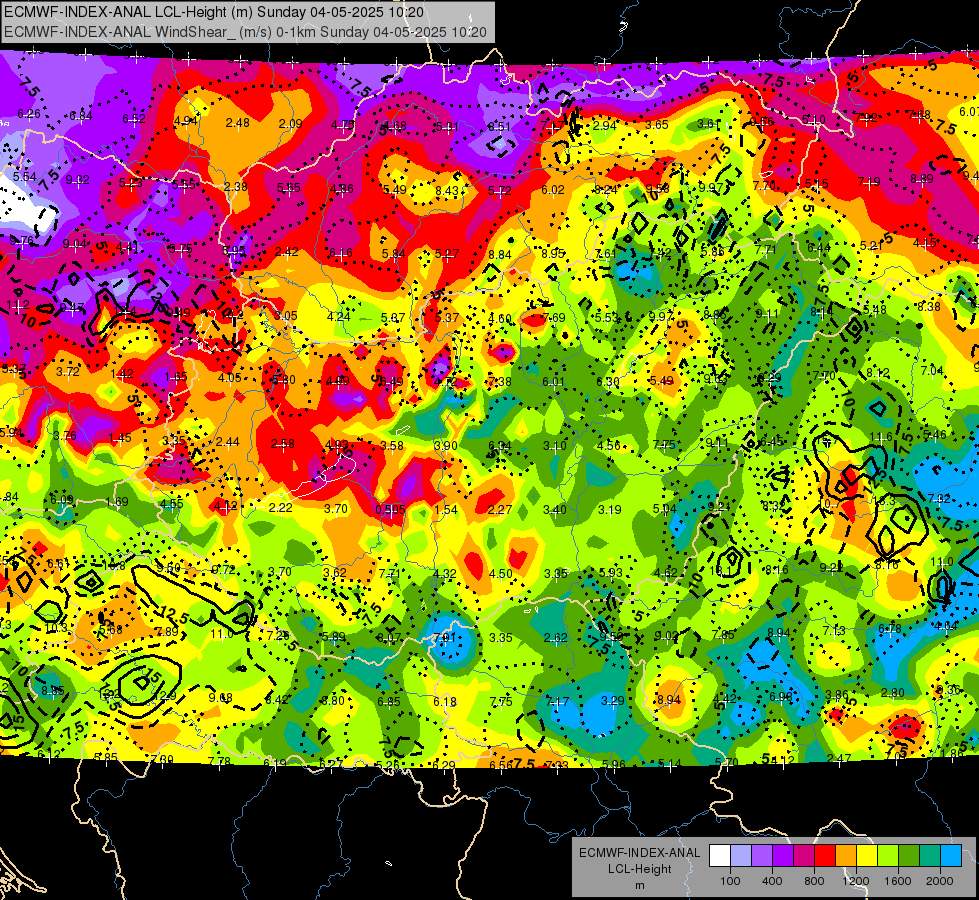Click the wind shear value '8.43'
Image resolution: width=979 pixels, height=900 pixels.
coord(447,190)
